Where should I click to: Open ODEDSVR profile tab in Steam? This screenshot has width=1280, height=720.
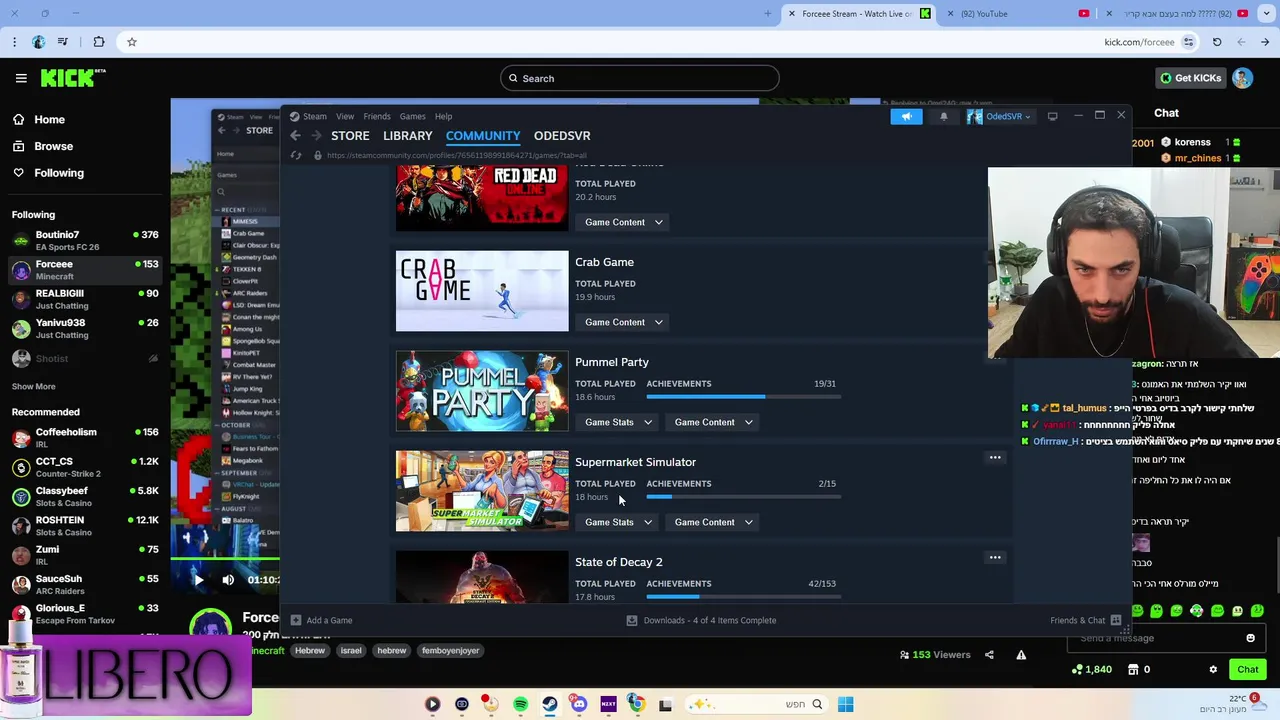(562, 136)
